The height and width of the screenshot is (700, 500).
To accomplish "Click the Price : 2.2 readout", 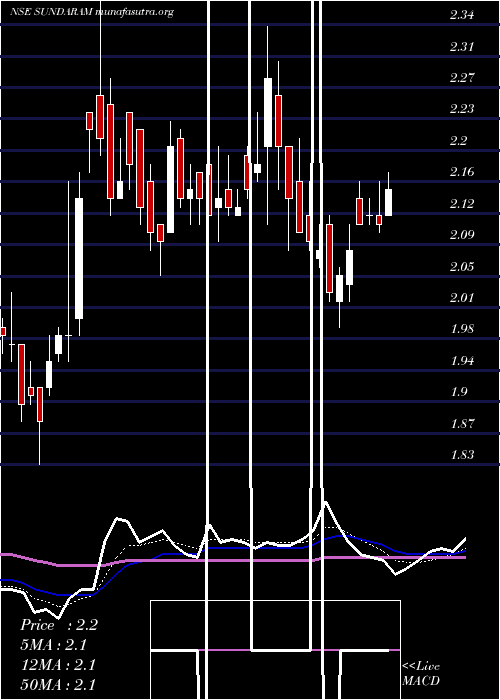I will 59,625.
